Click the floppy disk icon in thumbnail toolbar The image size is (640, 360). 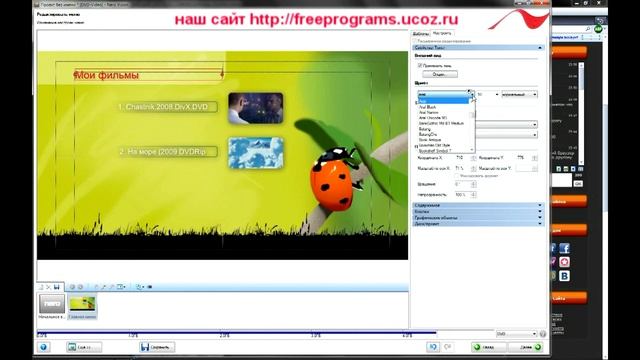click(57, 287)
